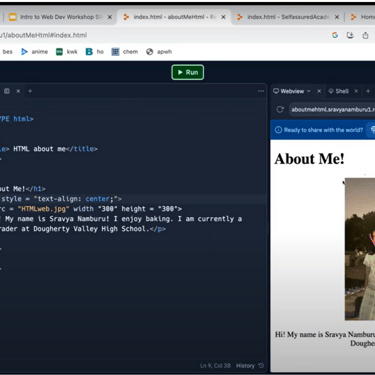This screenshot has height=375, width=375.
Task: Click the 'Hi! My name is Sravya' preview text
Action: (325, 334)
